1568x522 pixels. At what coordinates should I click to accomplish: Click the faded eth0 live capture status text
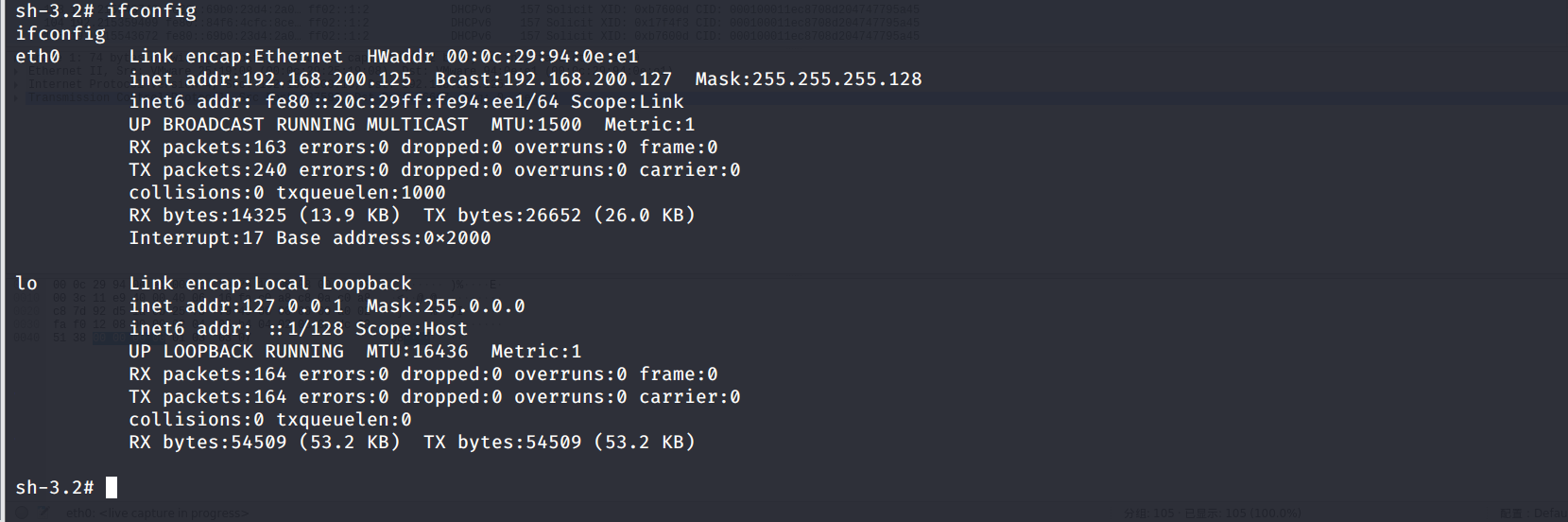(x=157, y=513)
